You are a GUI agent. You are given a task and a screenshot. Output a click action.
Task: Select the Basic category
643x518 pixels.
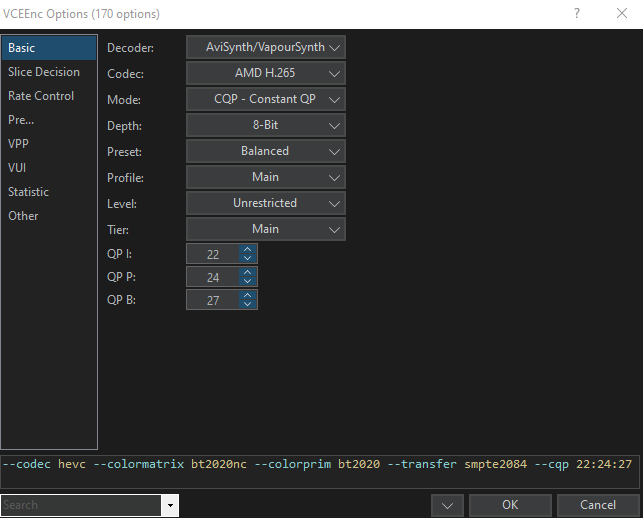[49, 48]
